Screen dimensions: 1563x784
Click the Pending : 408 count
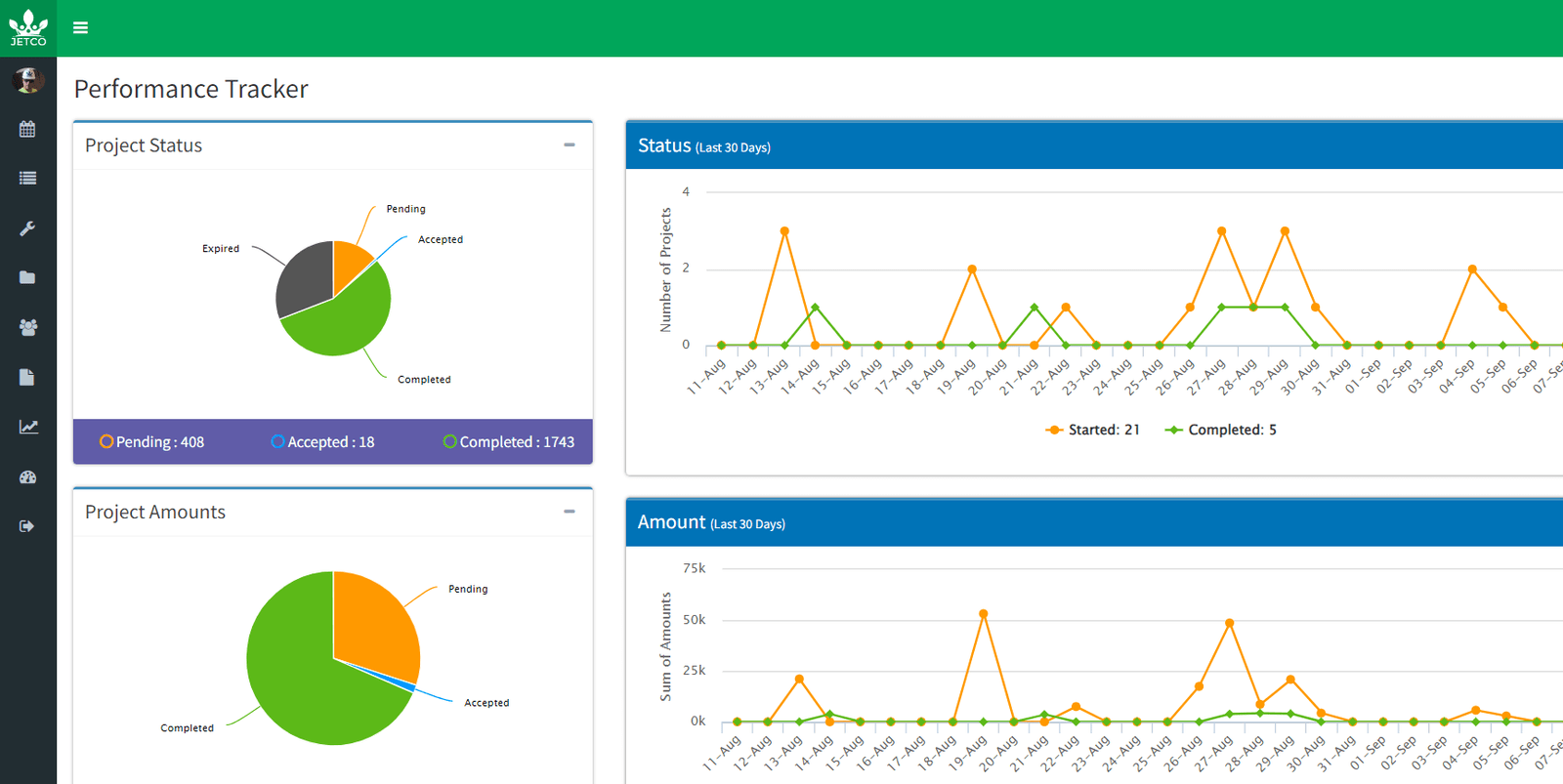[x=152, y=442]
